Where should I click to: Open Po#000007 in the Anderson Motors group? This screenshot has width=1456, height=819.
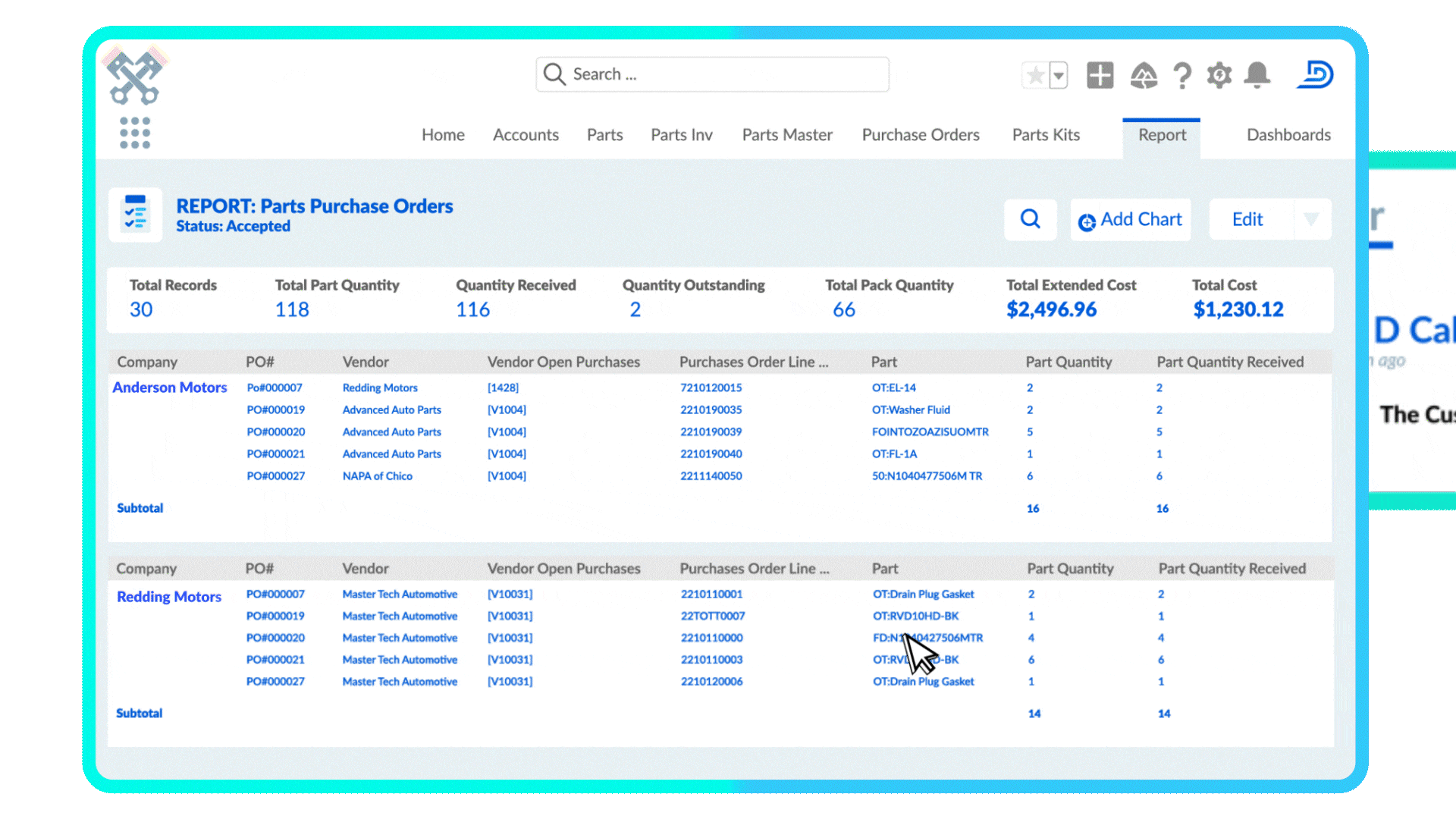pos(275,388)
